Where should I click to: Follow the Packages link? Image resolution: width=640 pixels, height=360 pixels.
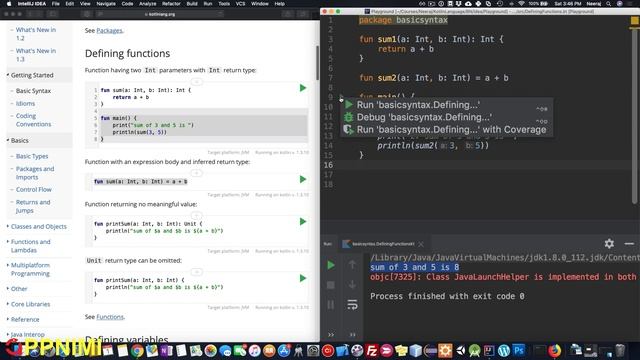(109, 31)
